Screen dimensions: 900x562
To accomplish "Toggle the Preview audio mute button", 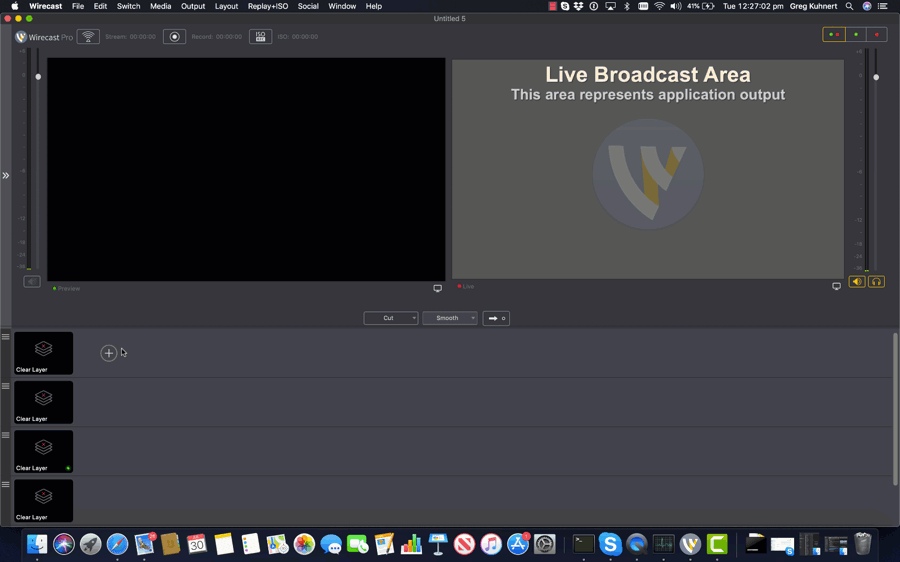I will coord(32,281).
